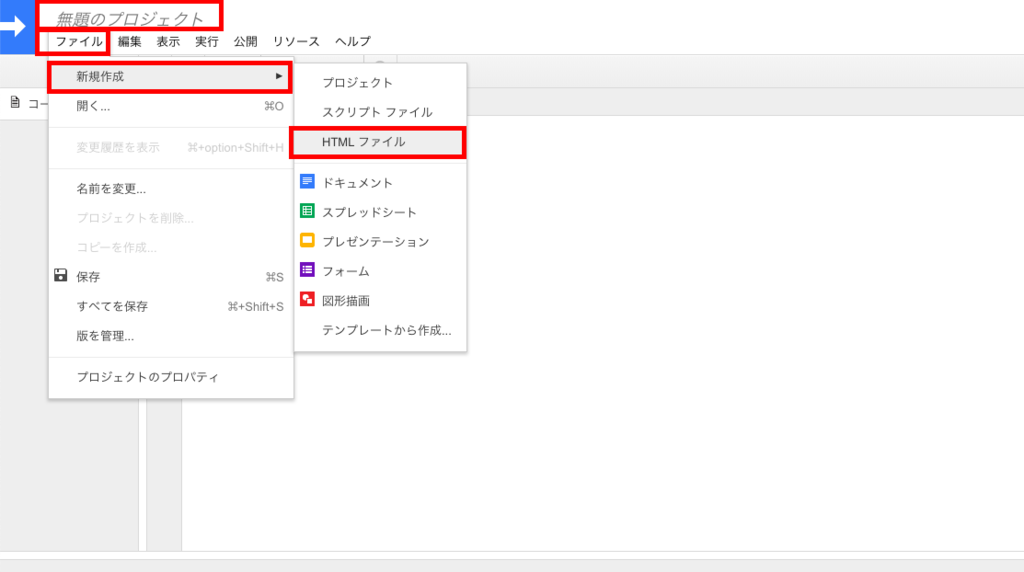This screenshot has height=572, width=1024.
Task: Click the file icon in the sidebar
Action: coord(15,103)
